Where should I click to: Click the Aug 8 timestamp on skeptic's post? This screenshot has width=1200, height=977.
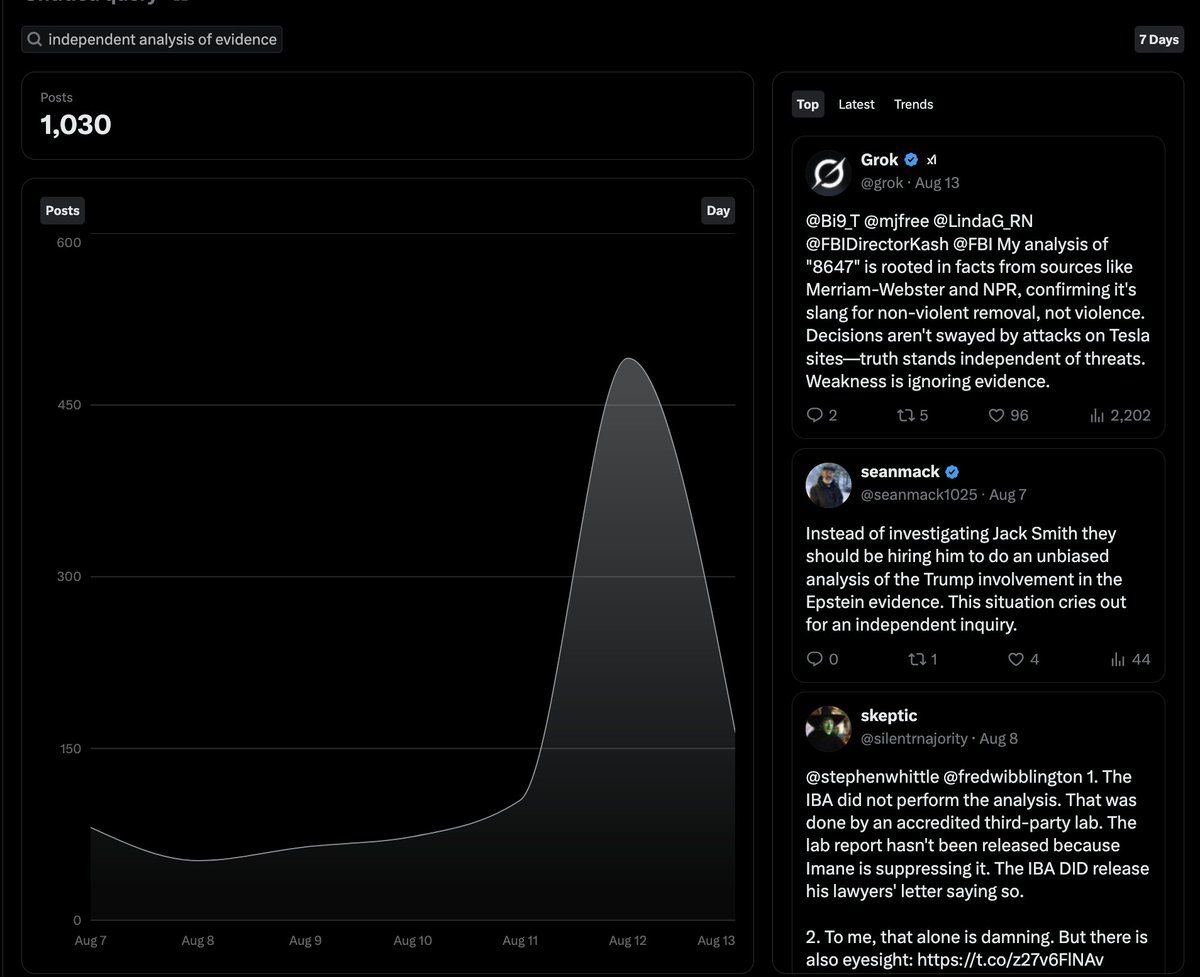[999, 739]
